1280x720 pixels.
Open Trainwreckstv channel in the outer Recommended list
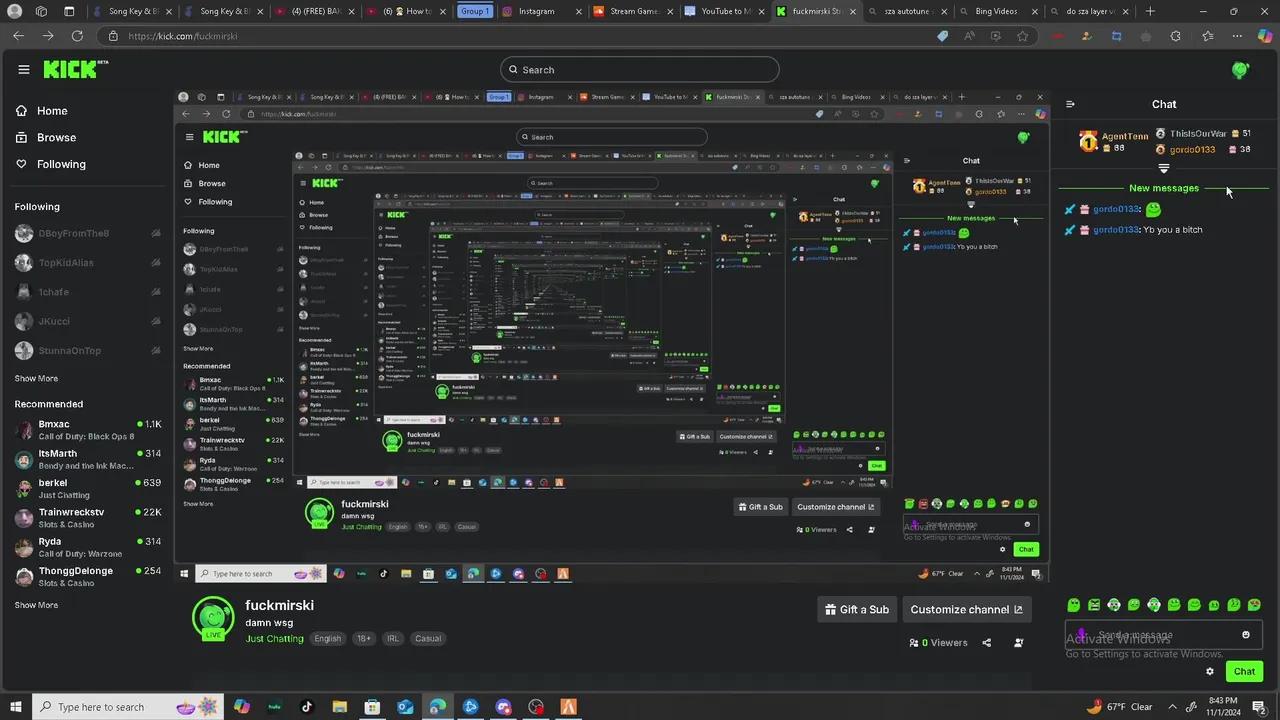click(88, 517)
